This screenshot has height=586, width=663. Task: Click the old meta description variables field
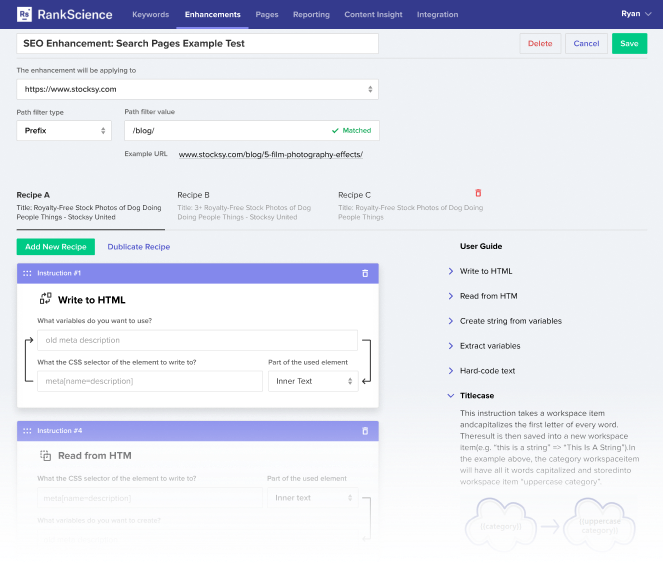[197, 340]
